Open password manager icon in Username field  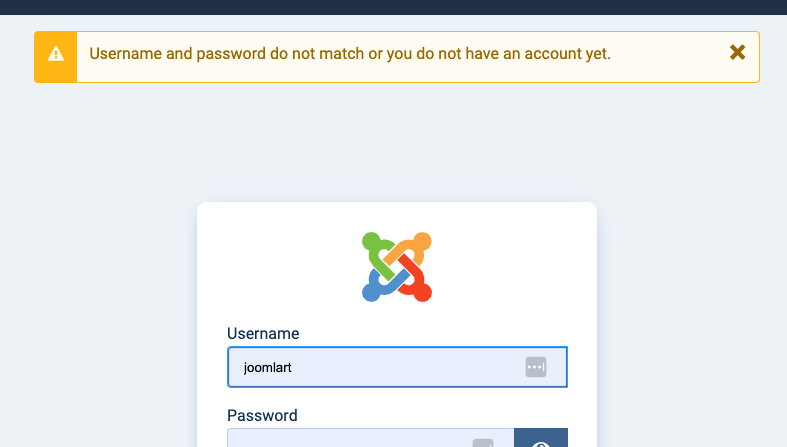(536, 367)
